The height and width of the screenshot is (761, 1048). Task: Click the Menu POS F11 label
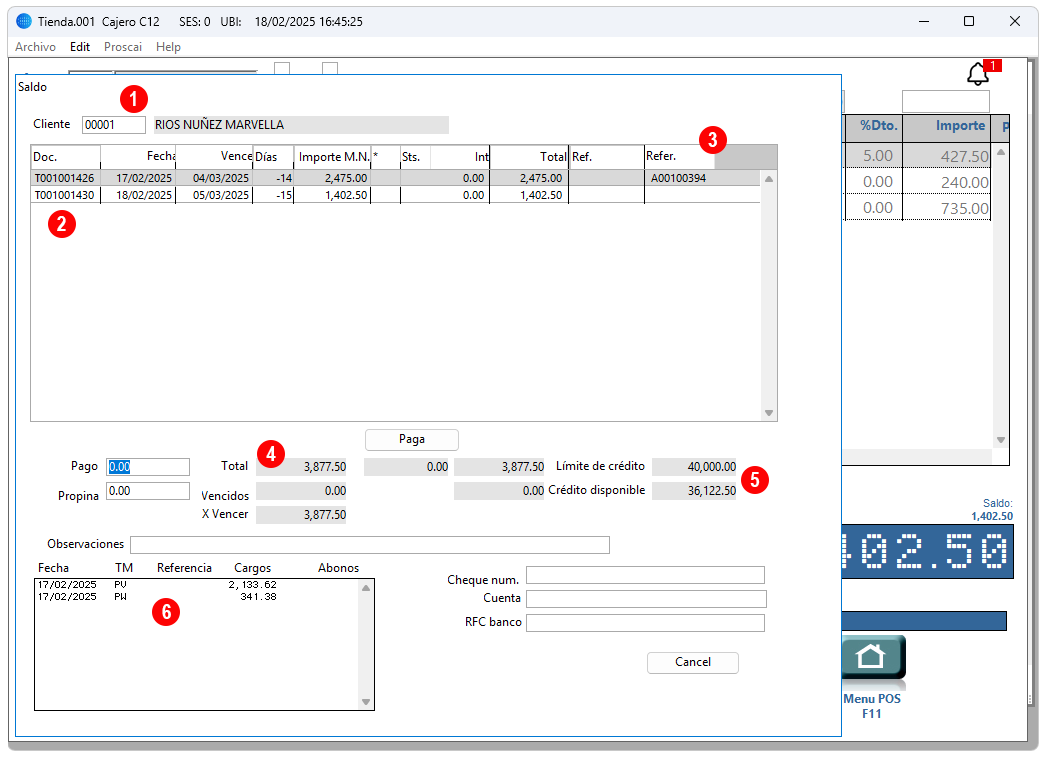pyautogui.click(x=872, y=706)
